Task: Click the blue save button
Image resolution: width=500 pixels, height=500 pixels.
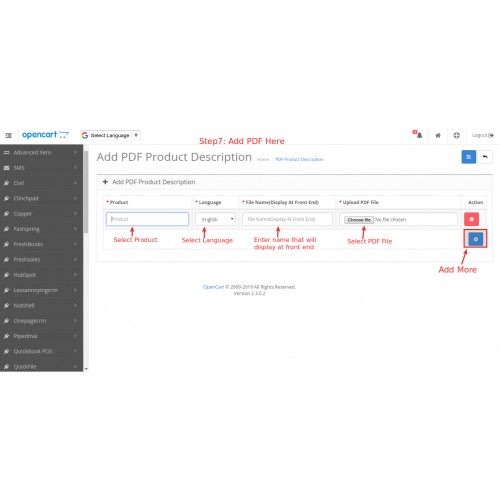Action: (468, 157)
